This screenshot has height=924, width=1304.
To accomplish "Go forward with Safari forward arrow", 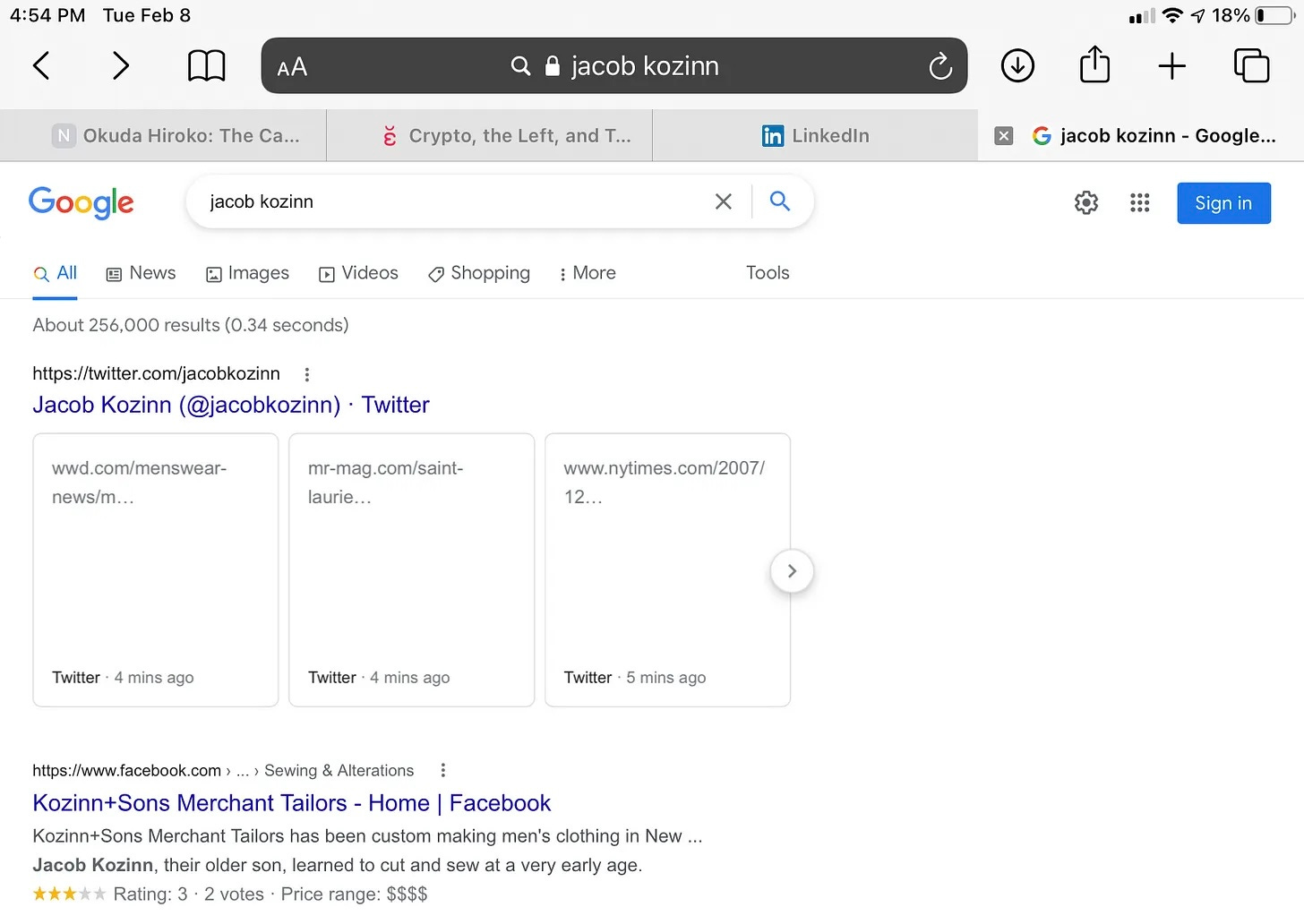I will coord(121,65).
